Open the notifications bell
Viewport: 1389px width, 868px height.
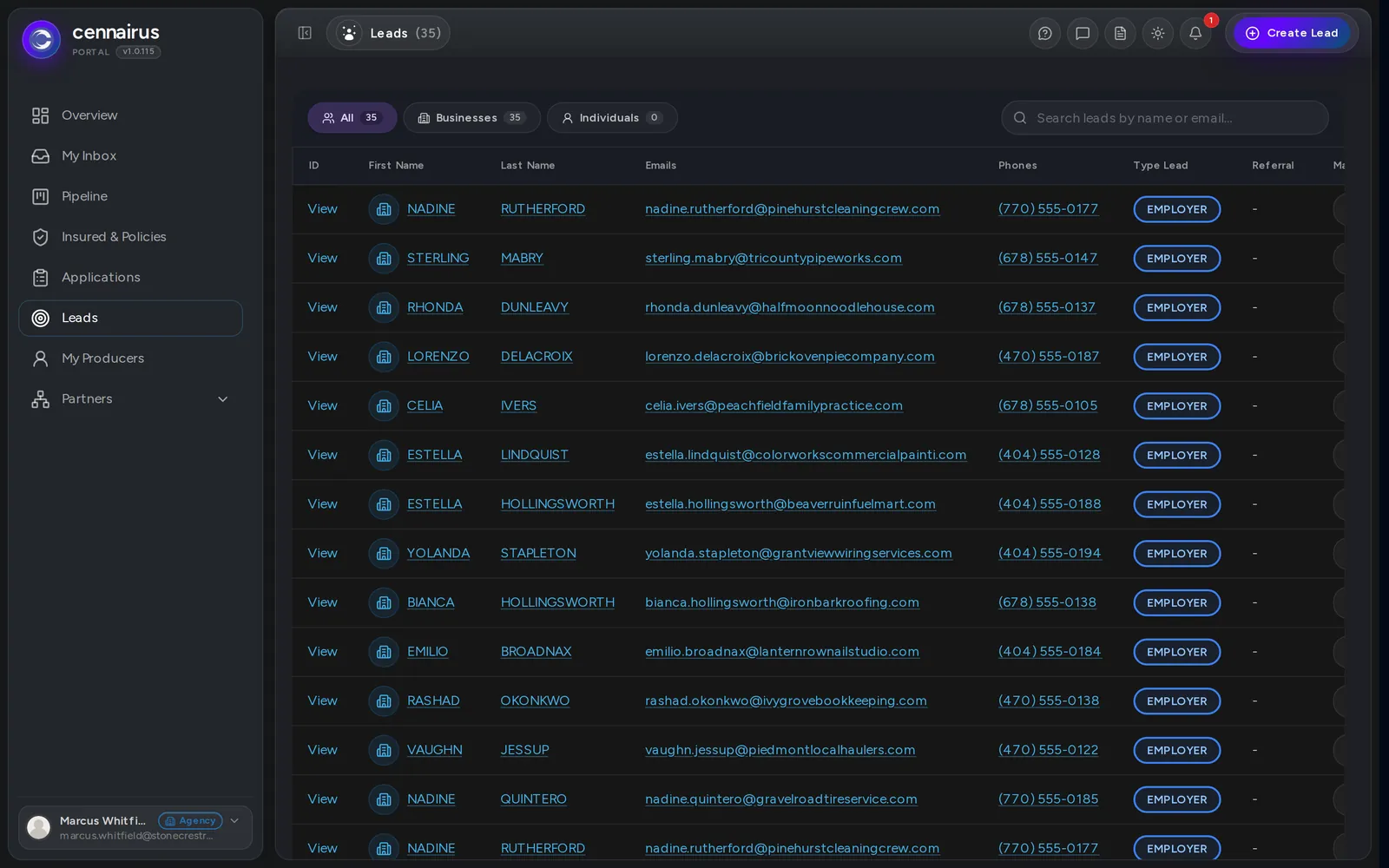(x=1195, y=33)
